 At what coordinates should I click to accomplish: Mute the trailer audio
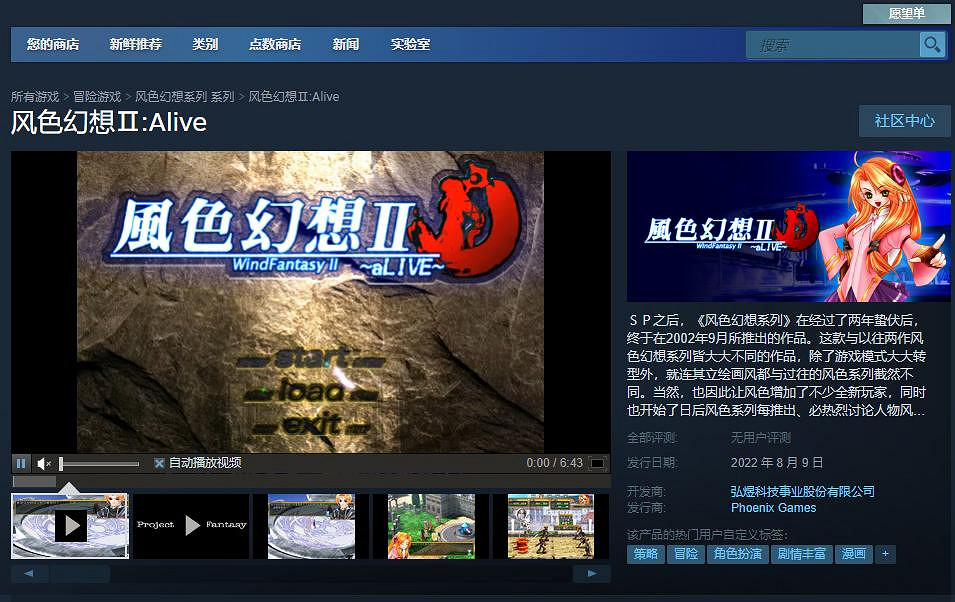tap(42, 462)
